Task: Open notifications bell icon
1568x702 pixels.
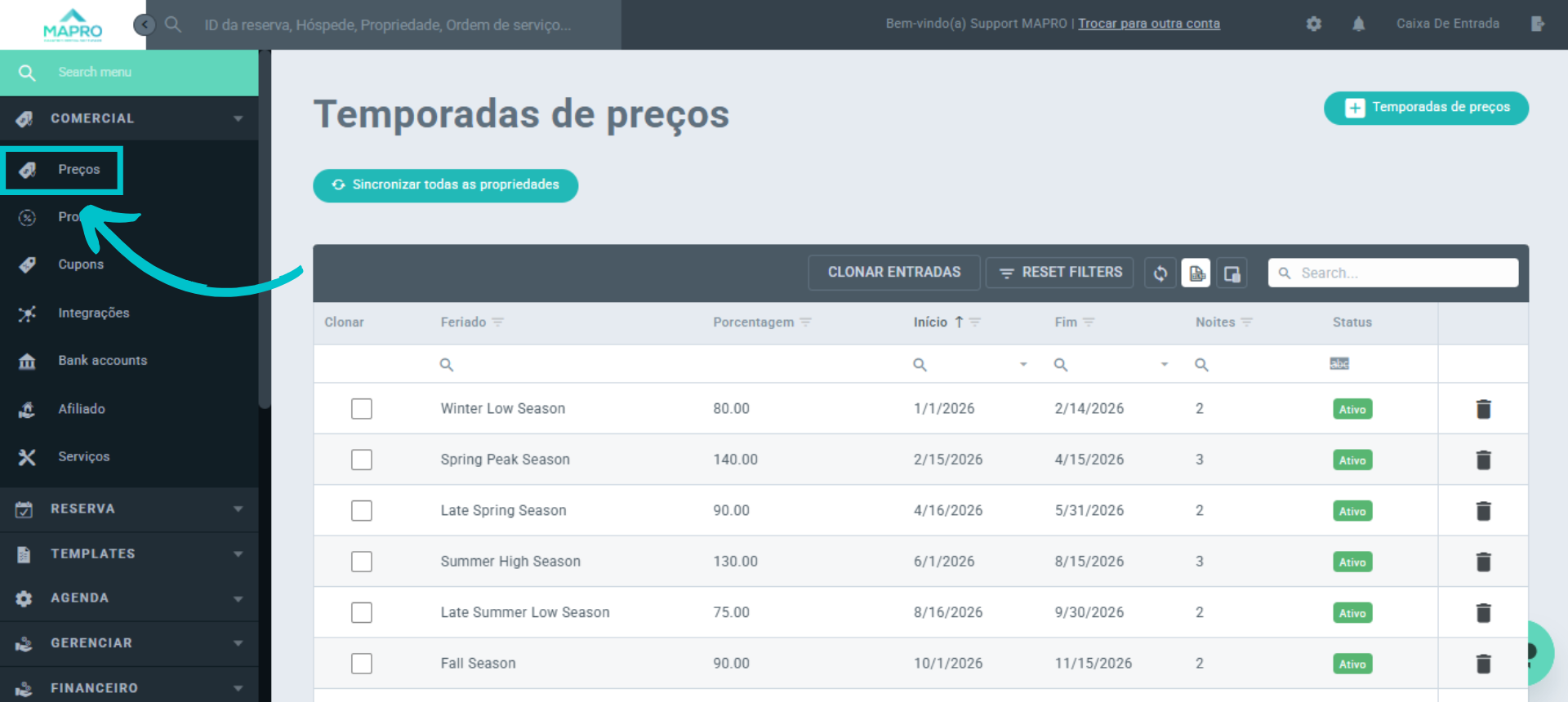Action: [1358, 24]
